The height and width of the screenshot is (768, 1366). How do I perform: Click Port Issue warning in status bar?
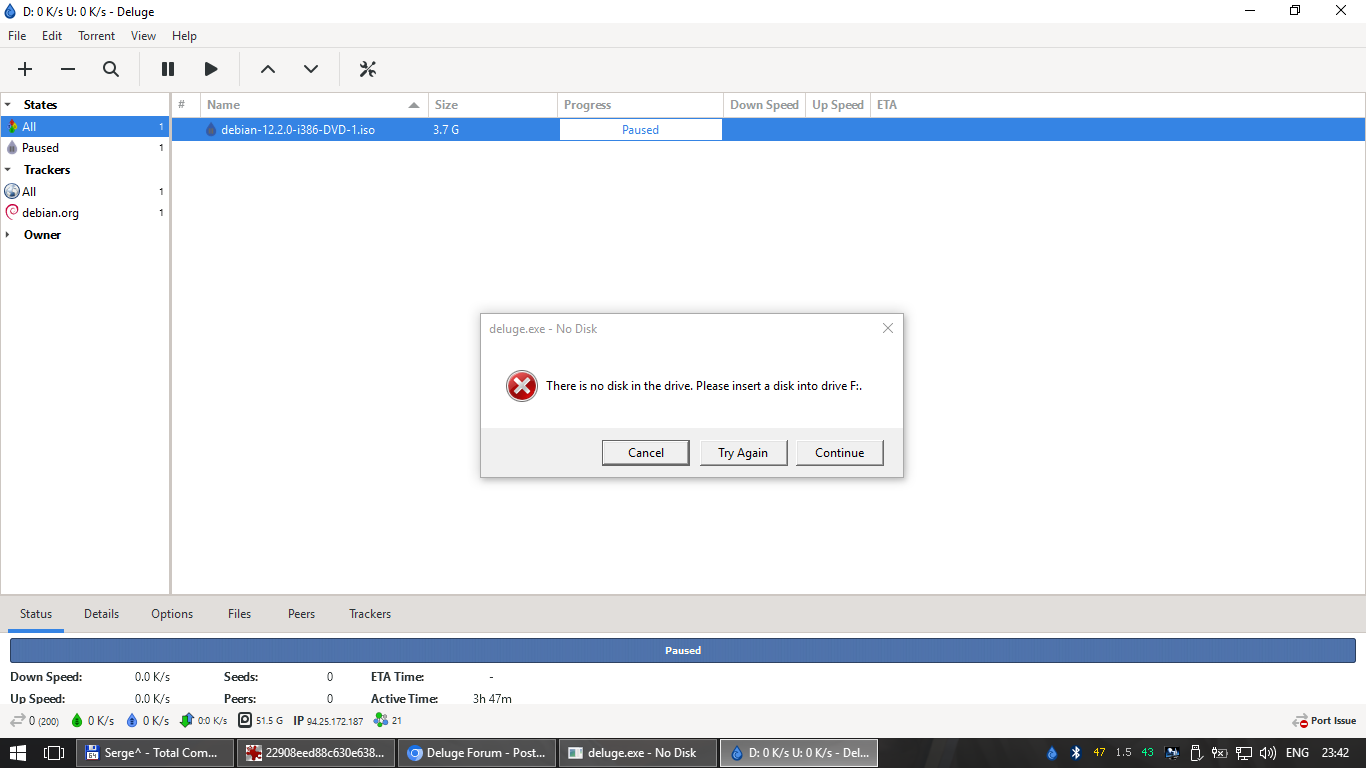[x=1324, y=720]
